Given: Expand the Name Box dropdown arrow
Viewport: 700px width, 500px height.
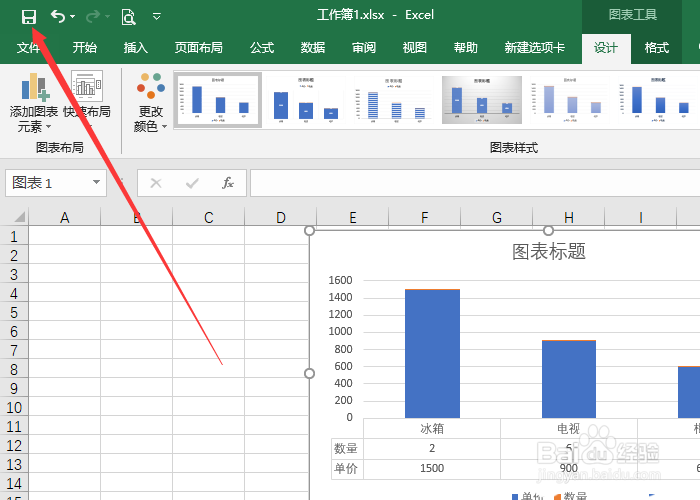Looking at the screenshot, I should (x=96, y=182).
